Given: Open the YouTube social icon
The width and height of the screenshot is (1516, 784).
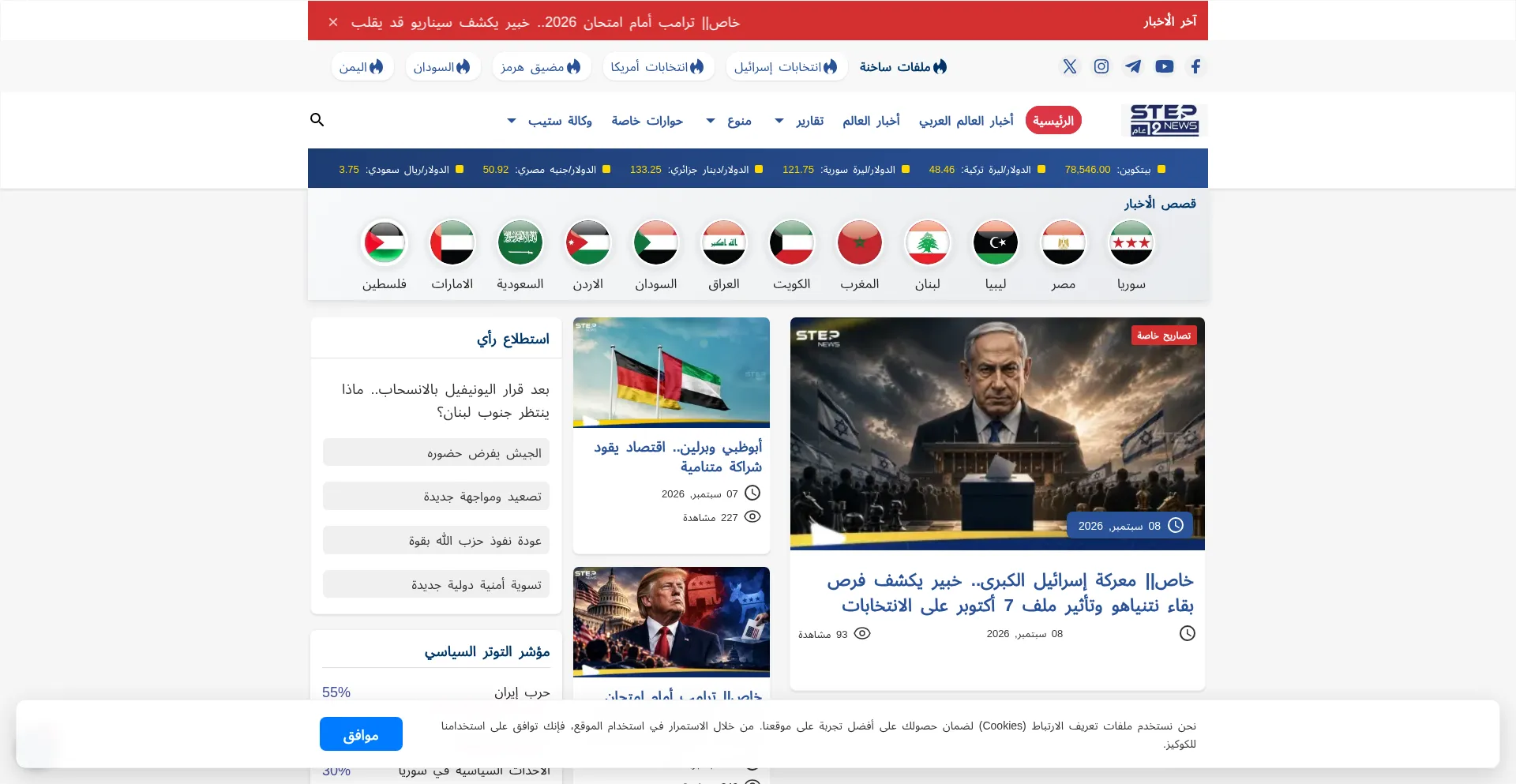Looking at the screenshot, I should pos(1164,66).
